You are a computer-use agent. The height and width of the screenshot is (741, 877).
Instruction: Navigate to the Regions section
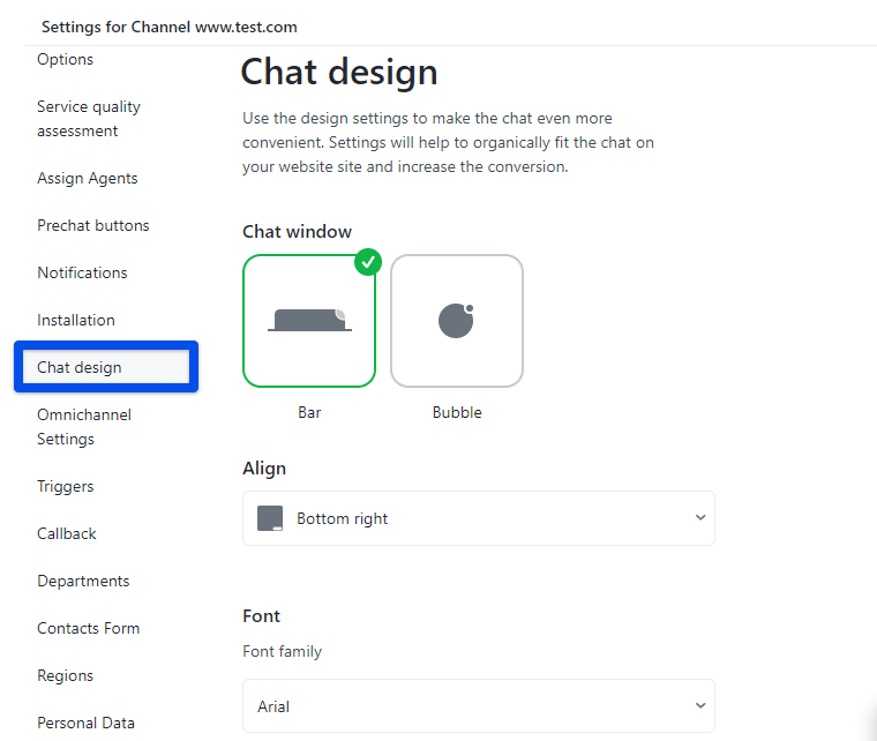click(x=65, y=675)
